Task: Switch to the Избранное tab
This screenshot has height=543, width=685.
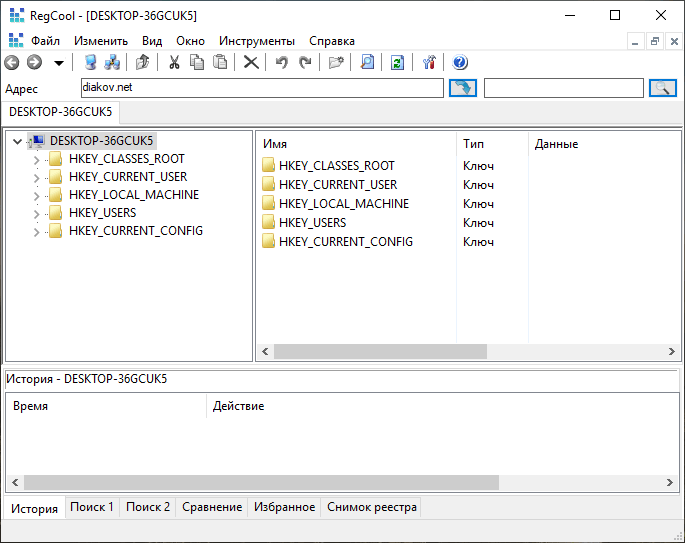Action: pos(284,507)
